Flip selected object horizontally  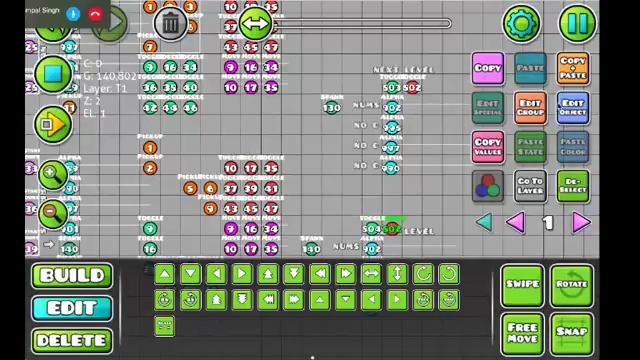[x=371, y=274]
